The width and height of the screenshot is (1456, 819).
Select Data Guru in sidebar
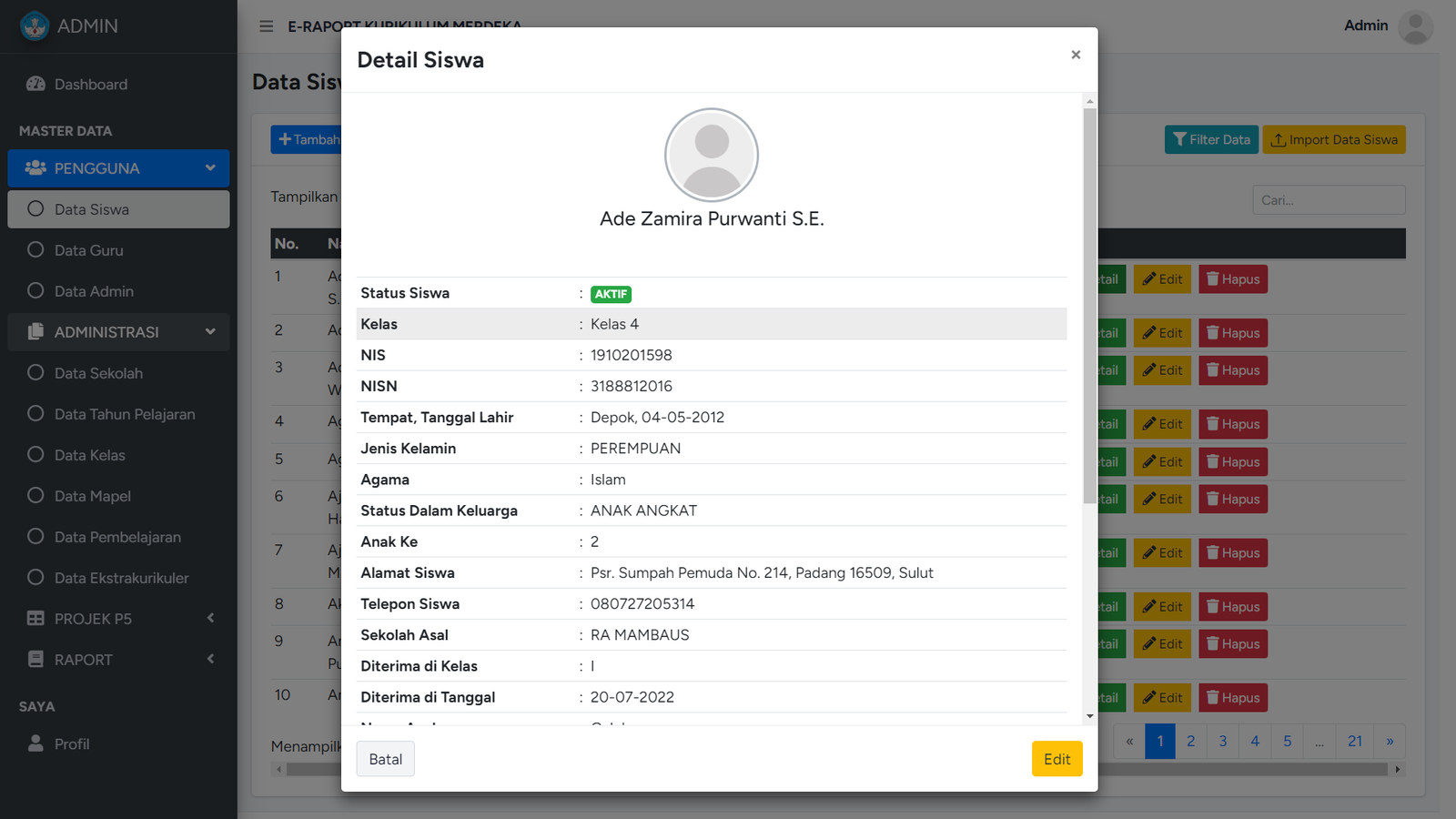(88, 250)
